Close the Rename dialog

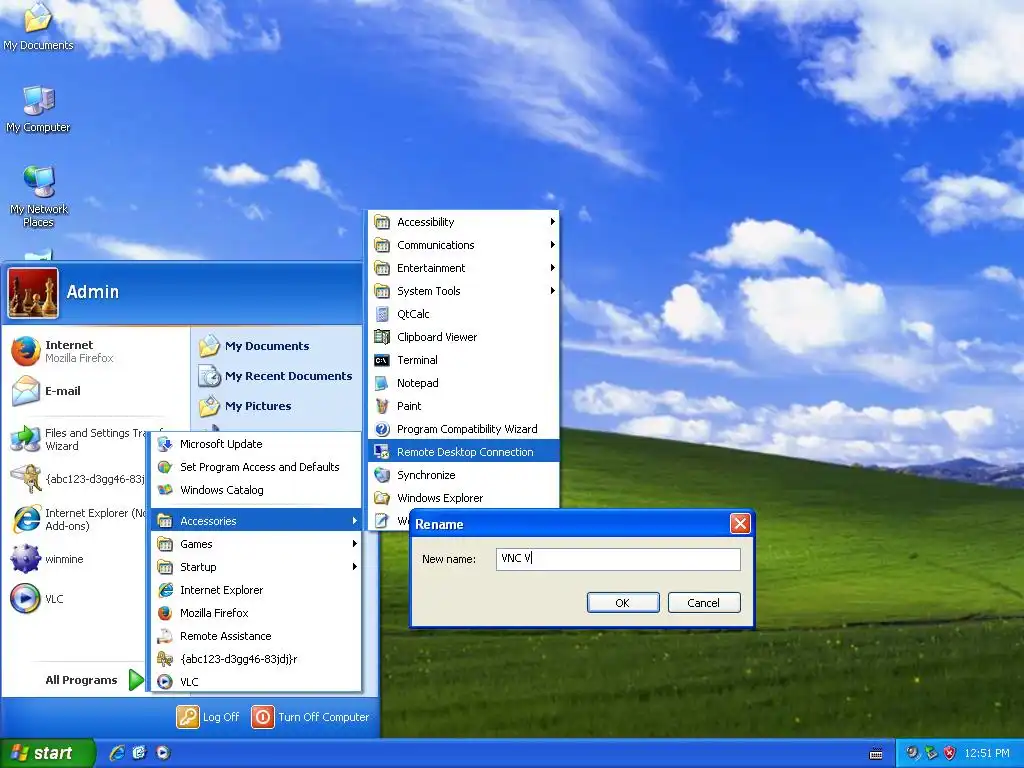point(740,524)
